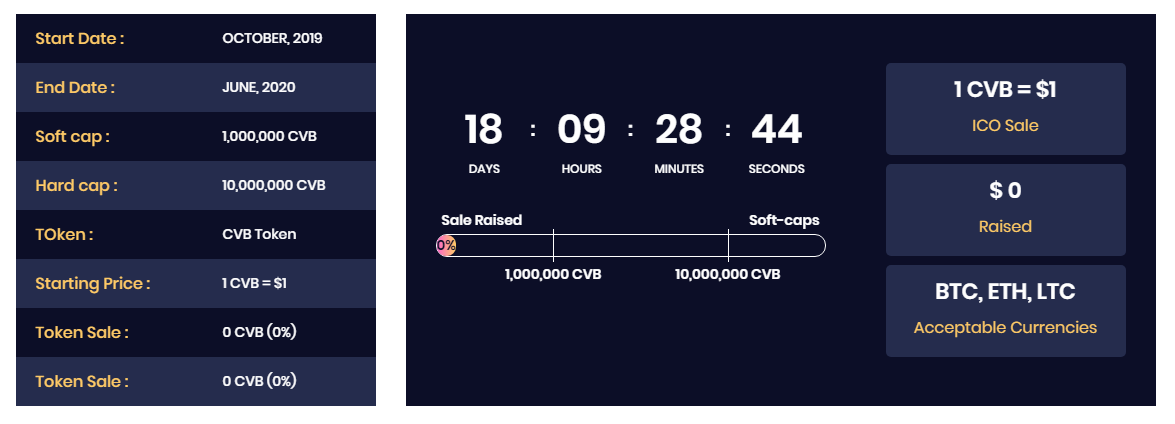The height and width of the screenshot is (424, 1175).
Task: Open the 1 CVB = $1 ICO Sale card
Action: point(1006,109)
